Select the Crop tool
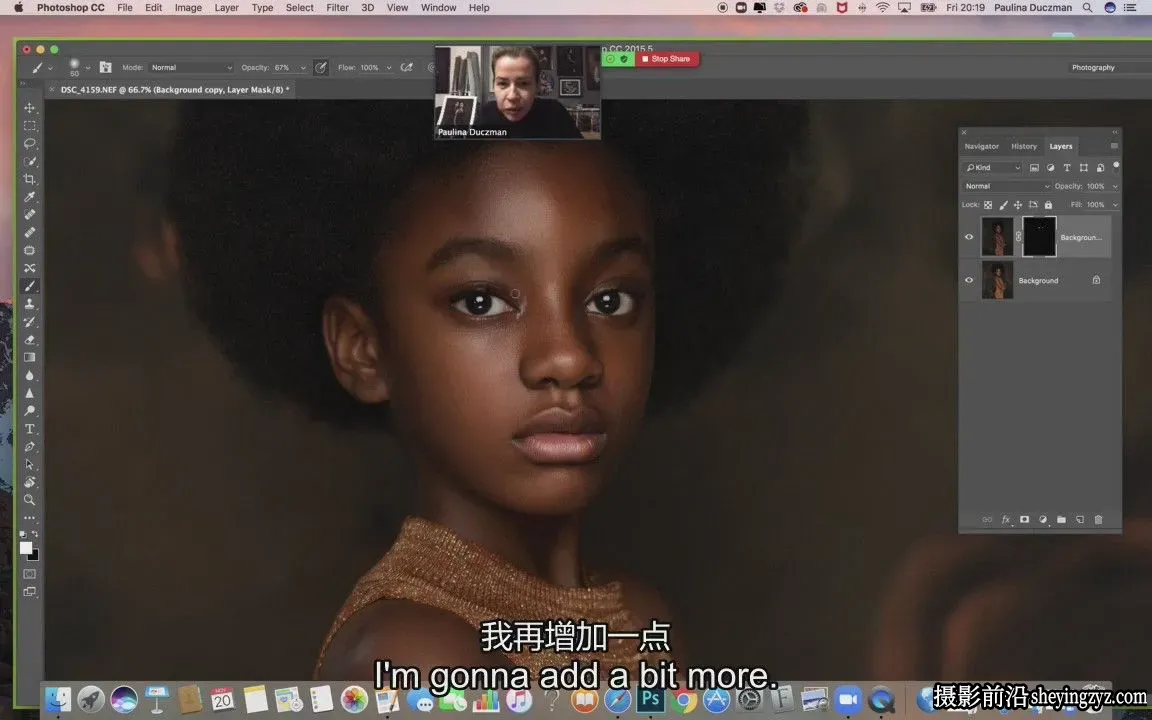The width and height of the screenshot is (1152, 720). pyautogui.click(x=29, y=179)
